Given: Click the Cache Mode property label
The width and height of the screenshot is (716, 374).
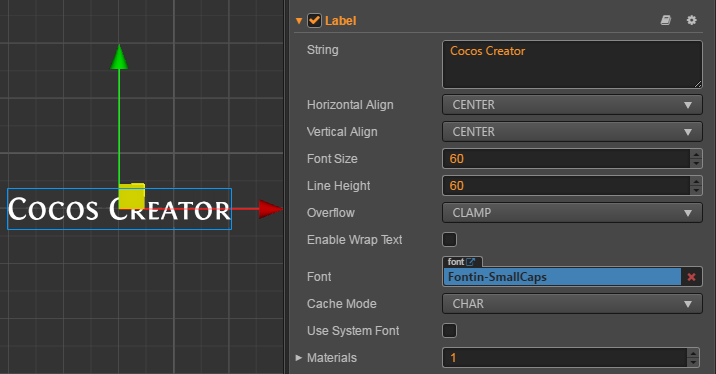Looking at the screenshot, I should pyautogui.click(x=342, y=304).
